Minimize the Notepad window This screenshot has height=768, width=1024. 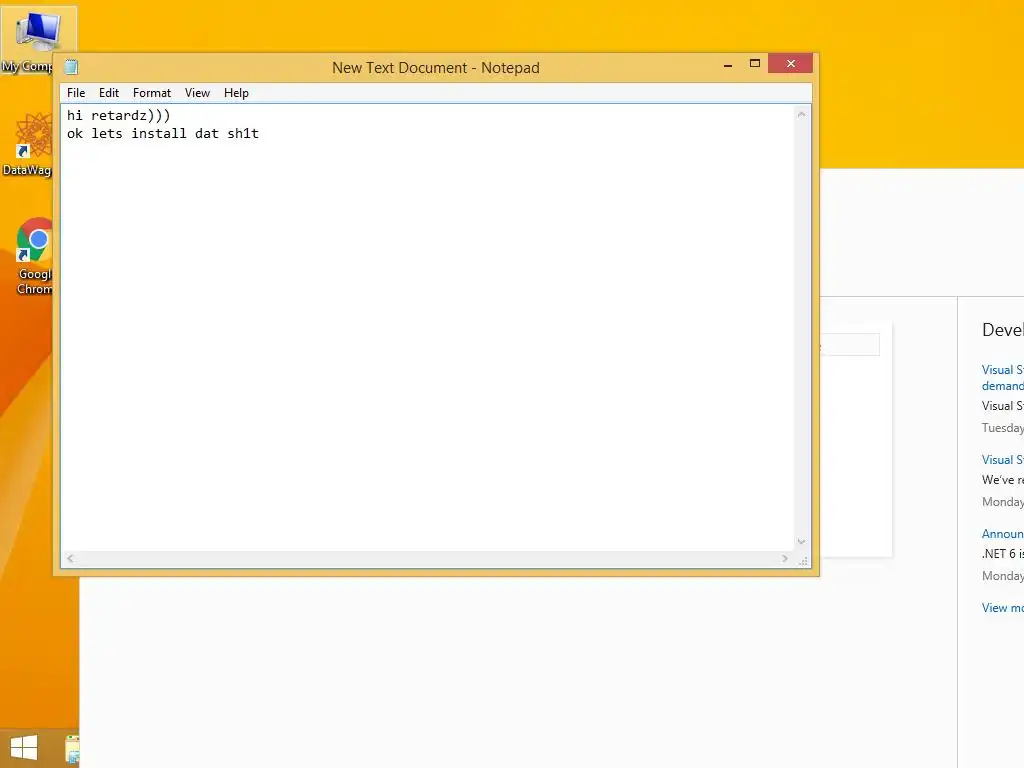pyautogui.click(x=728, y=64)
